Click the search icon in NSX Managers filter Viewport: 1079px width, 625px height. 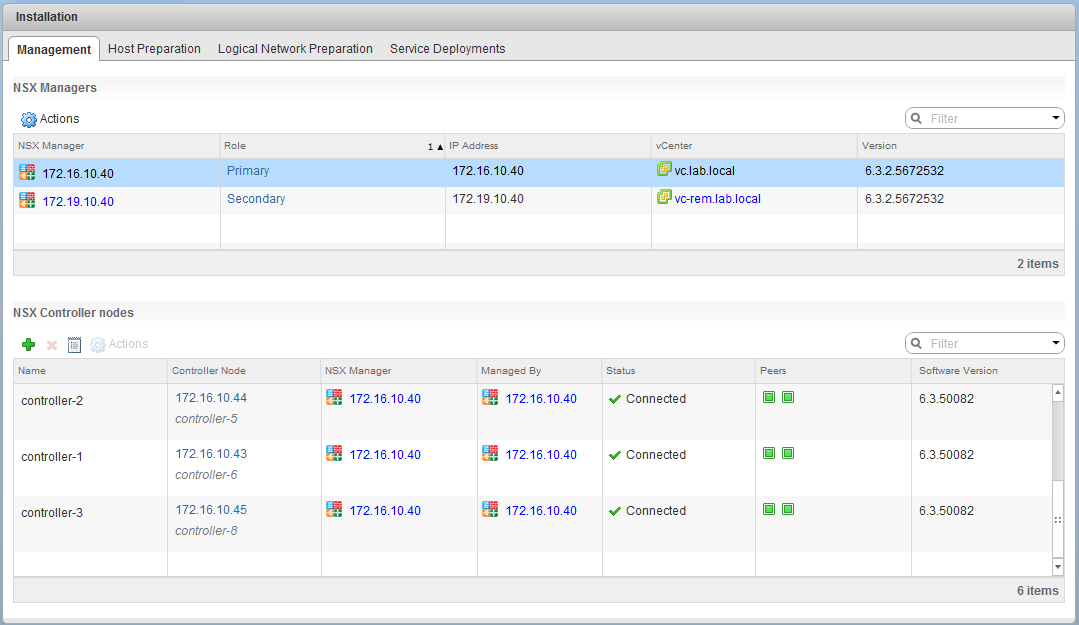tap(917, 118)
